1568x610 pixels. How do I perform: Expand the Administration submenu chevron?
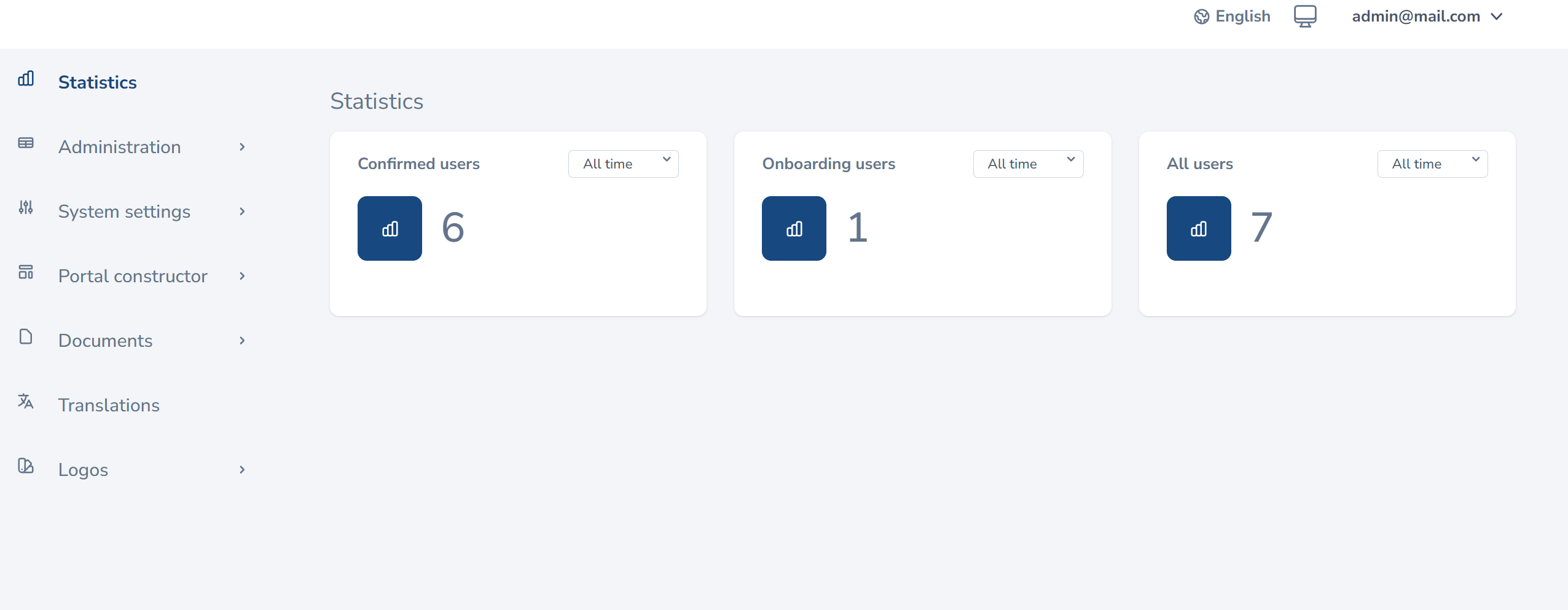242,147
